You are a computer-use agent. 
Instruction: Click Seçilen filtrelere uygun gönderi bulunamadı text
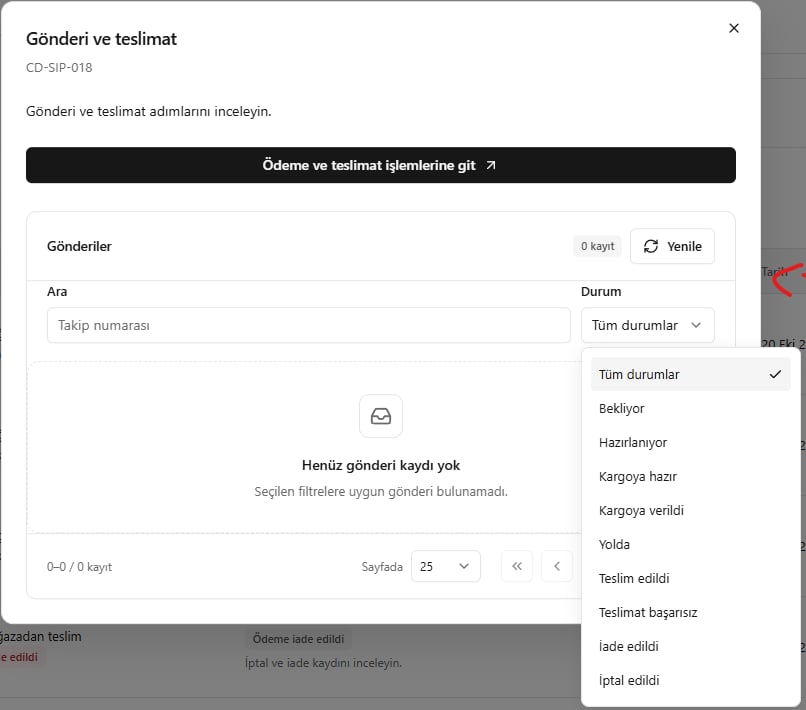(381, 491)
